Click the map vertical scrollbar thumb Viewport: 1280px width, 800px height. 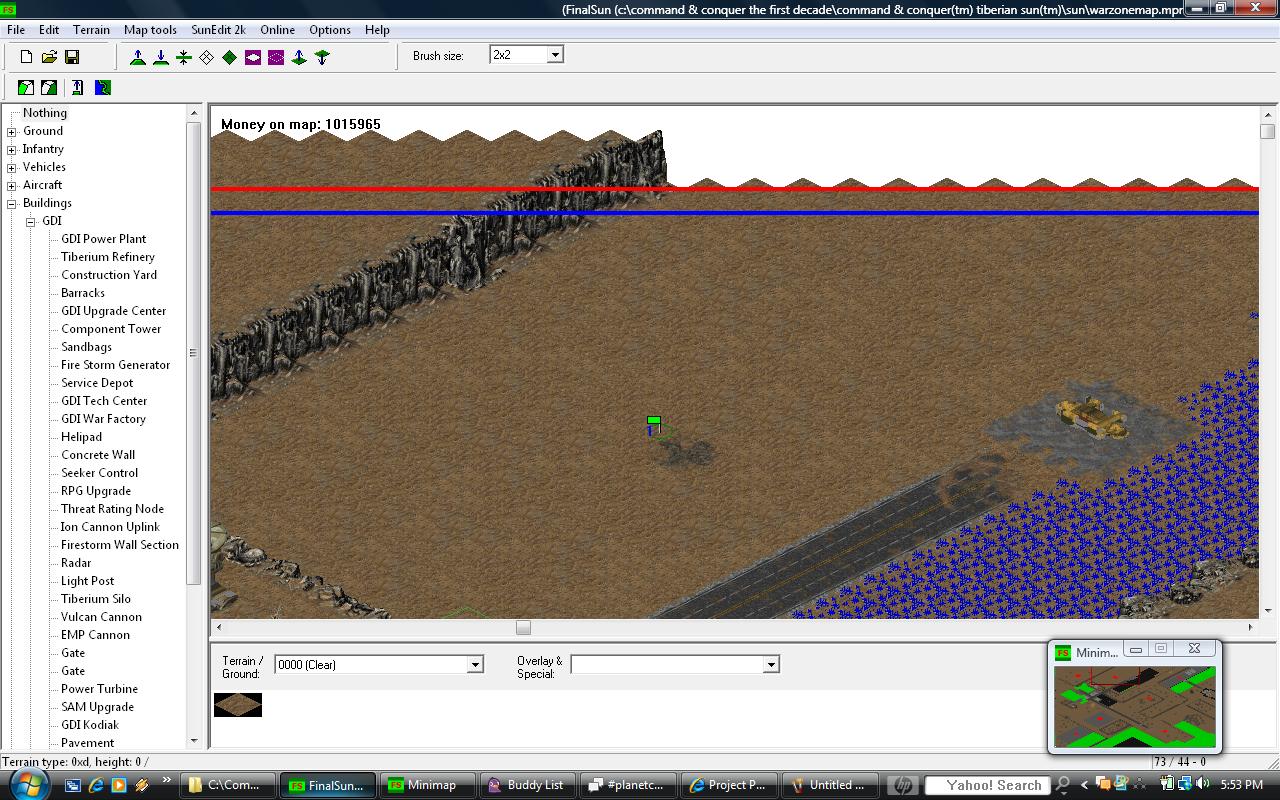click(x=1268, y=131)
